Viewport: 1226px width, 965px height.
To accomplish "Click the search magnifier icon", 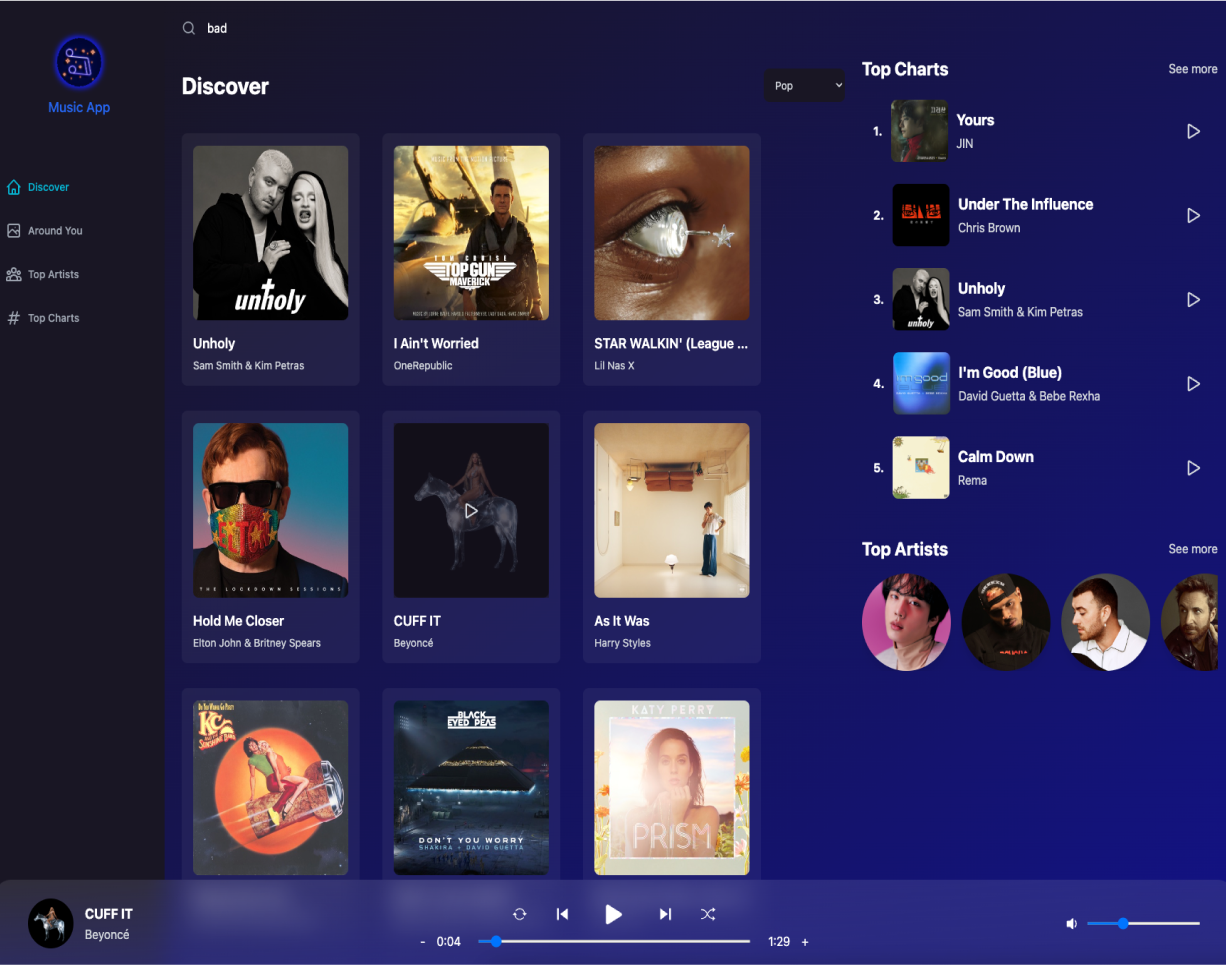I will (188, 28).
